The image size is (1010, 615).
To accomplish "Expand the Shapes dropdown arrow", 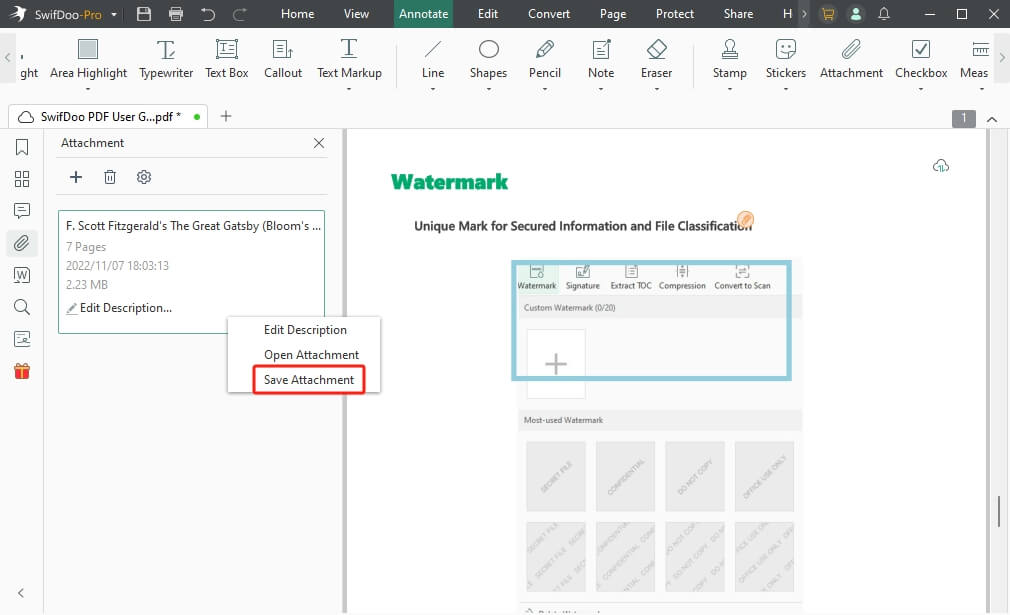I will [x=488, y=89].
